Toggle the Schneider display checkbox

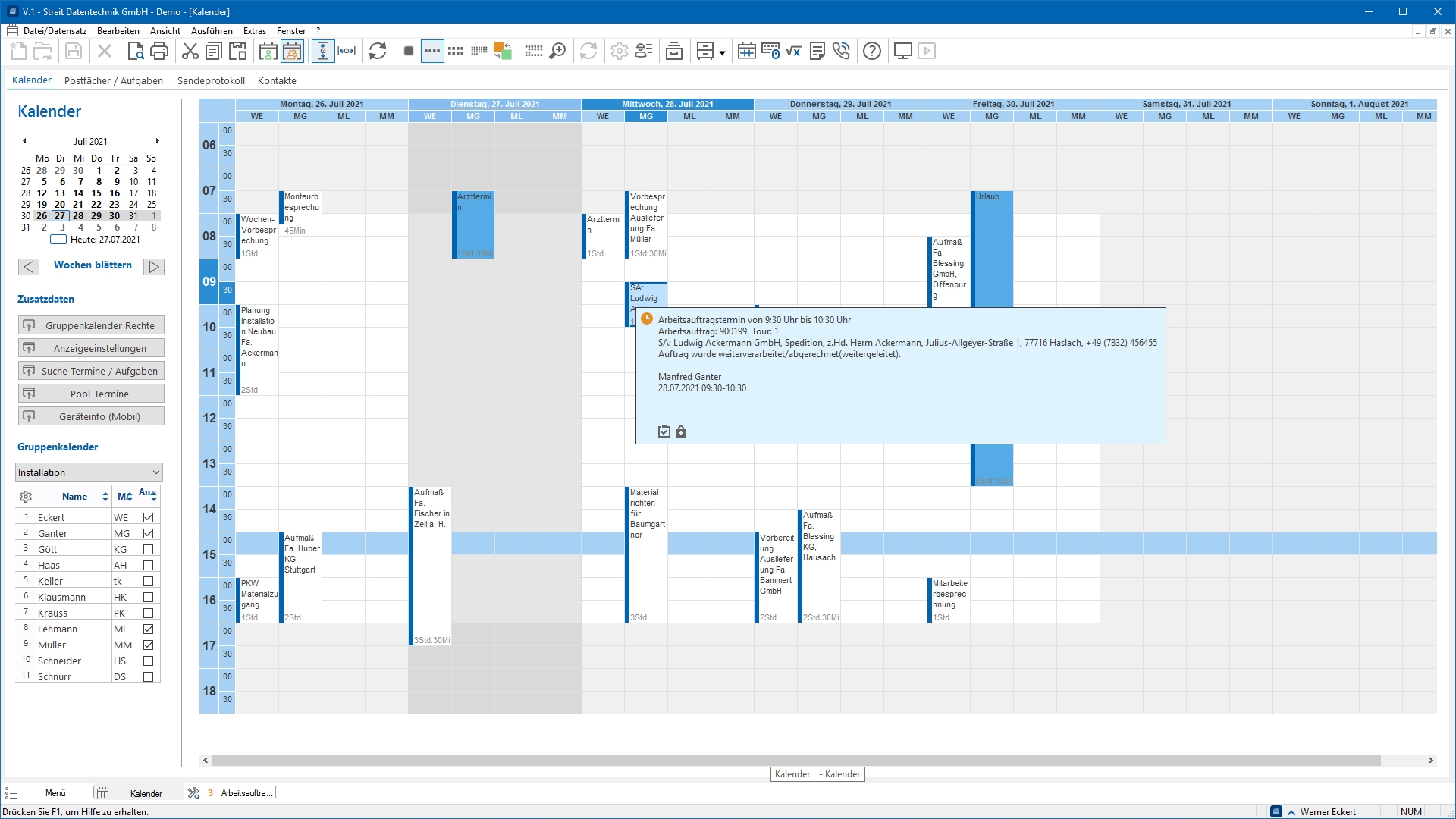pyautogui.click(x=149, y=661)
